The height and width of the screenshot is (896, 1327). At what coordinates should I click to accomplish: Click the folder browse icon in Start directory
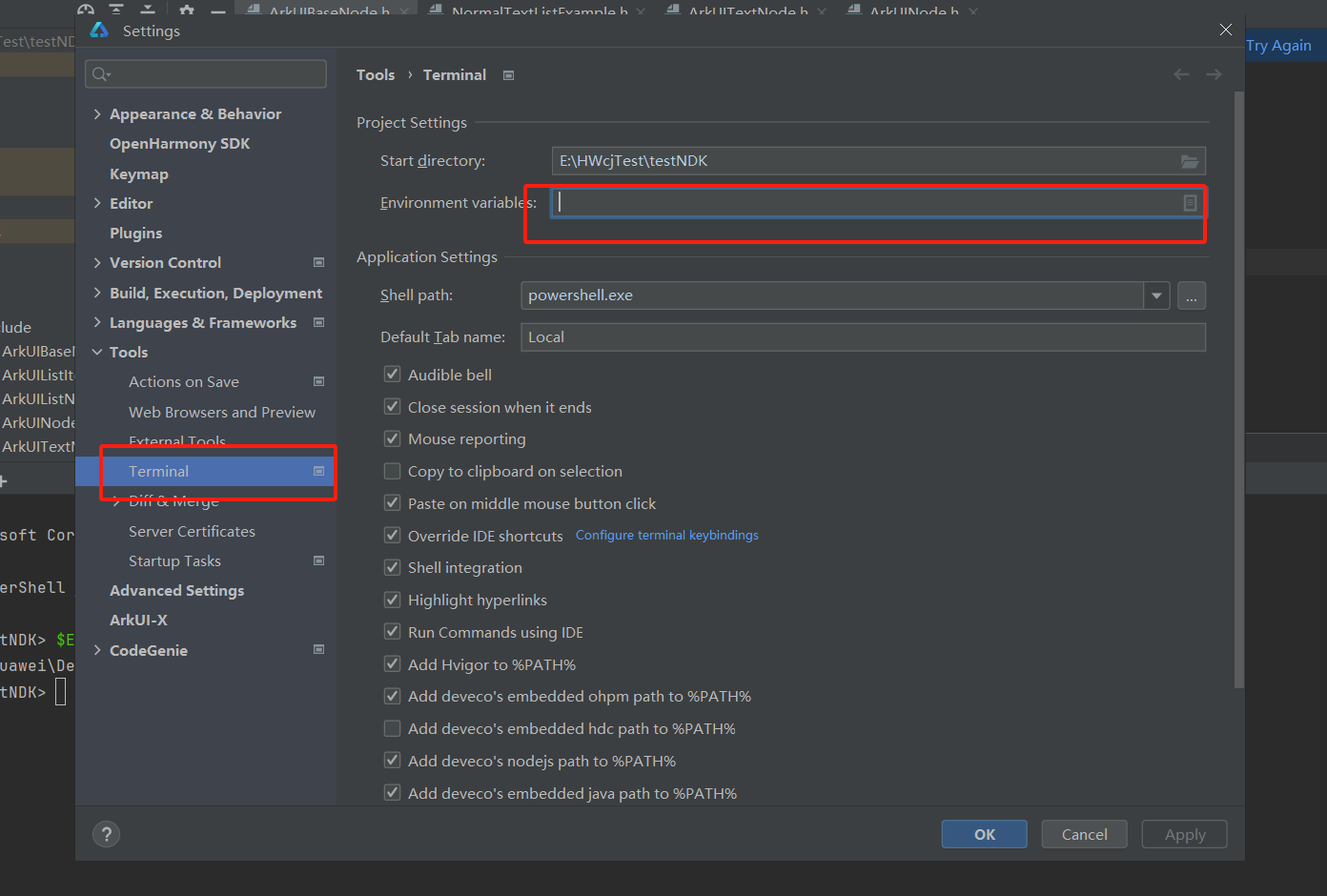point(1190,161)
